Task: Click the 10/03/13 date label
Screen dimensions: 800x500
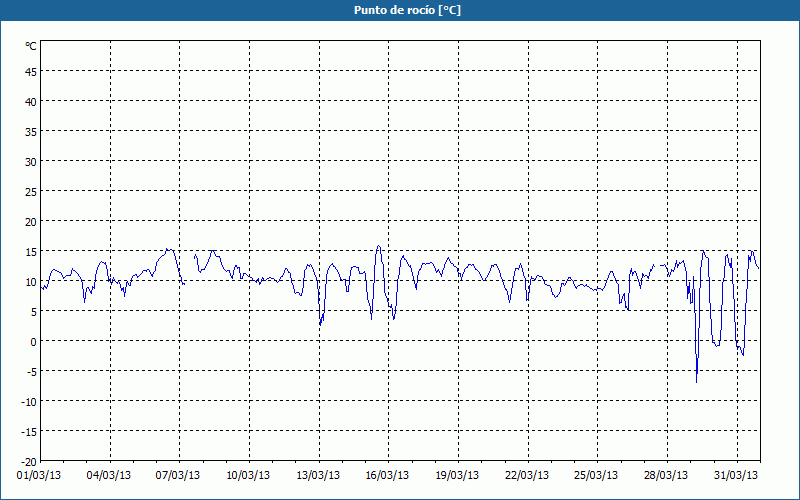Action: point(248,476)
